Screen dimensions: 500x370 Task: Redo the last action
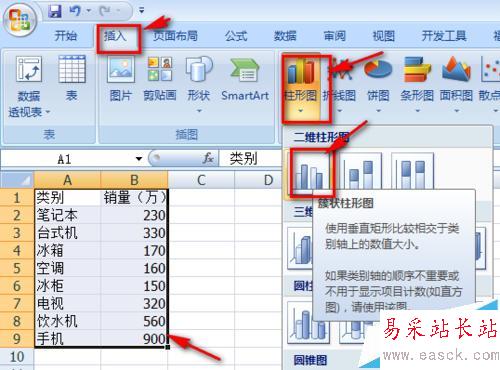(105, 11)
